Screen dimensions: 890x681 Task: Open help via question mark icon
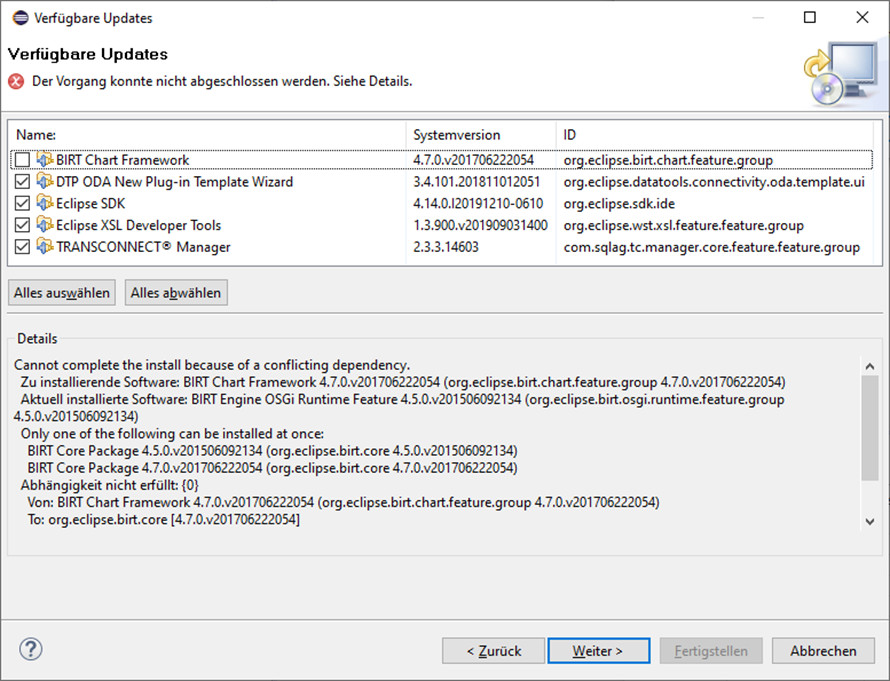tap(31, 649)
